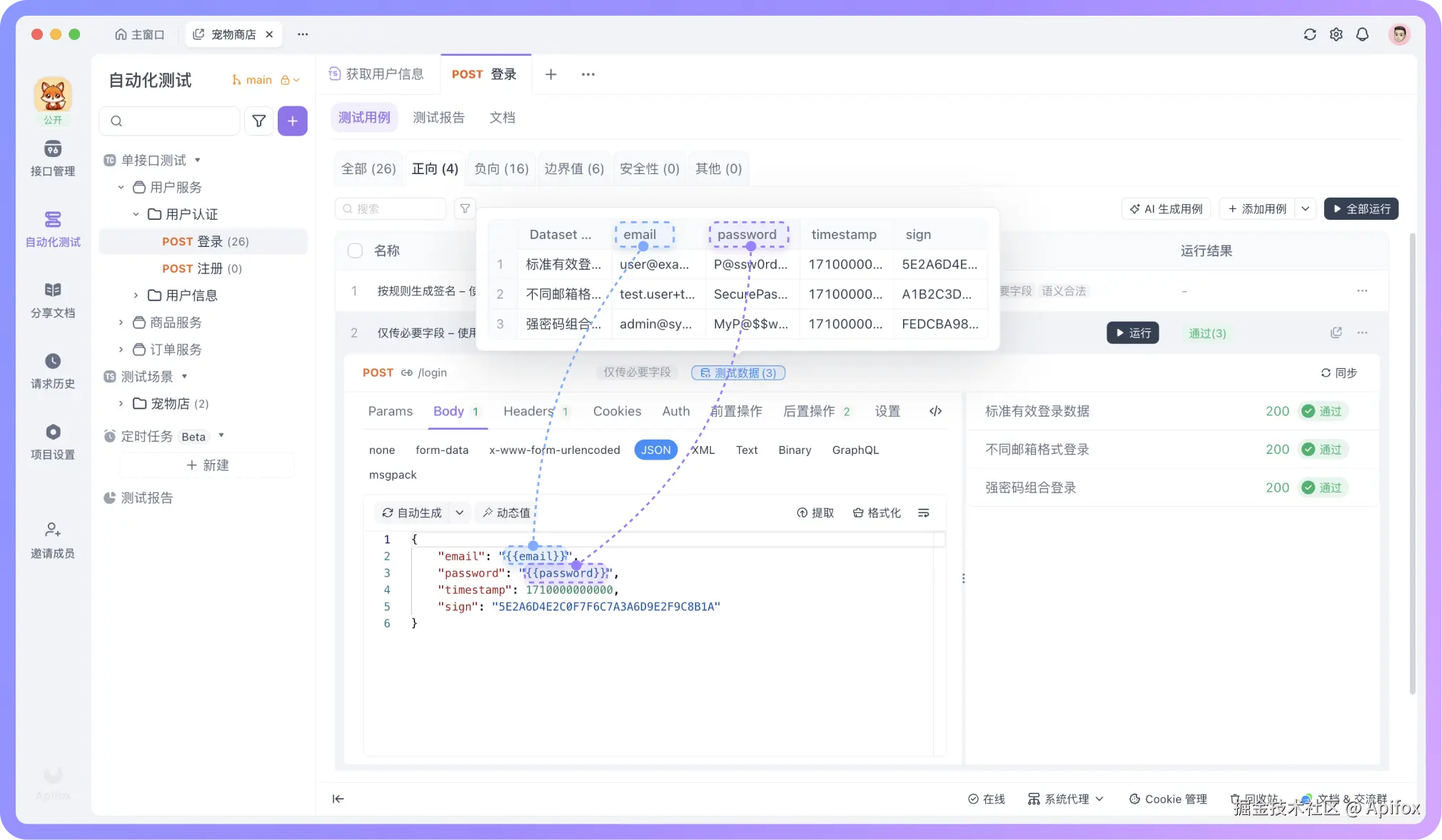The width and height of the screenshot is (1442, 840).
Task: Select form-data body type
Action: coord(442,450)
